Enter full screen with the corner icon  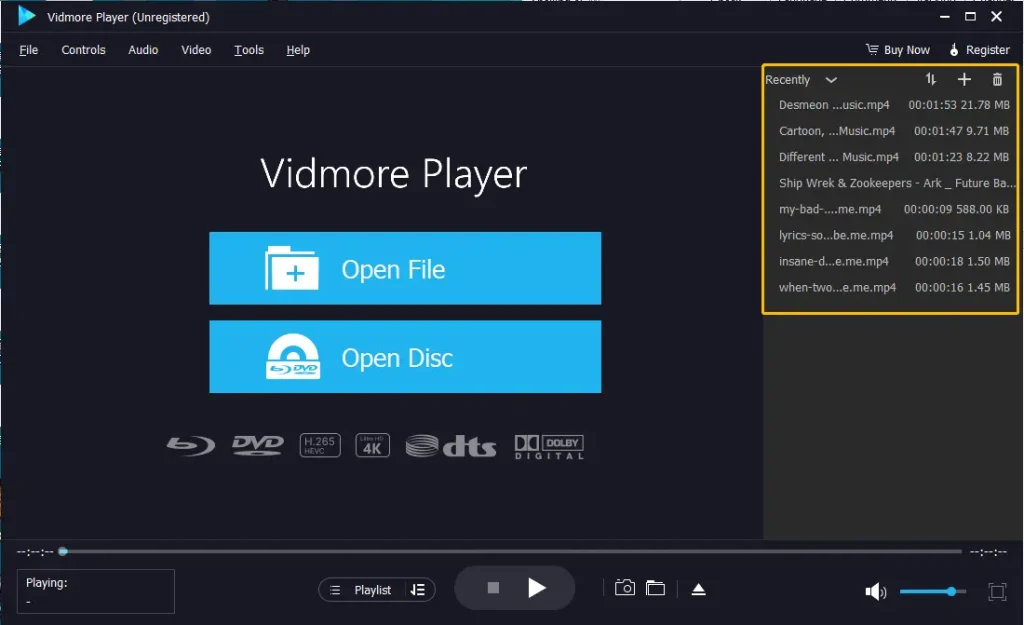997,592
